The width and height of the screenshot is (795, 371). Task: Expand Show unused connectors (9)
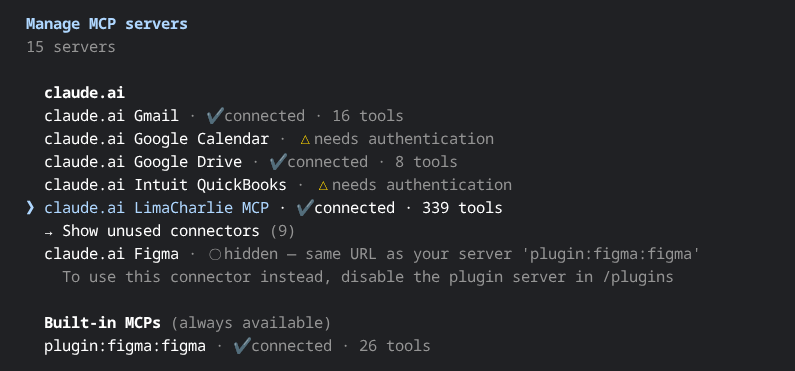169,231
